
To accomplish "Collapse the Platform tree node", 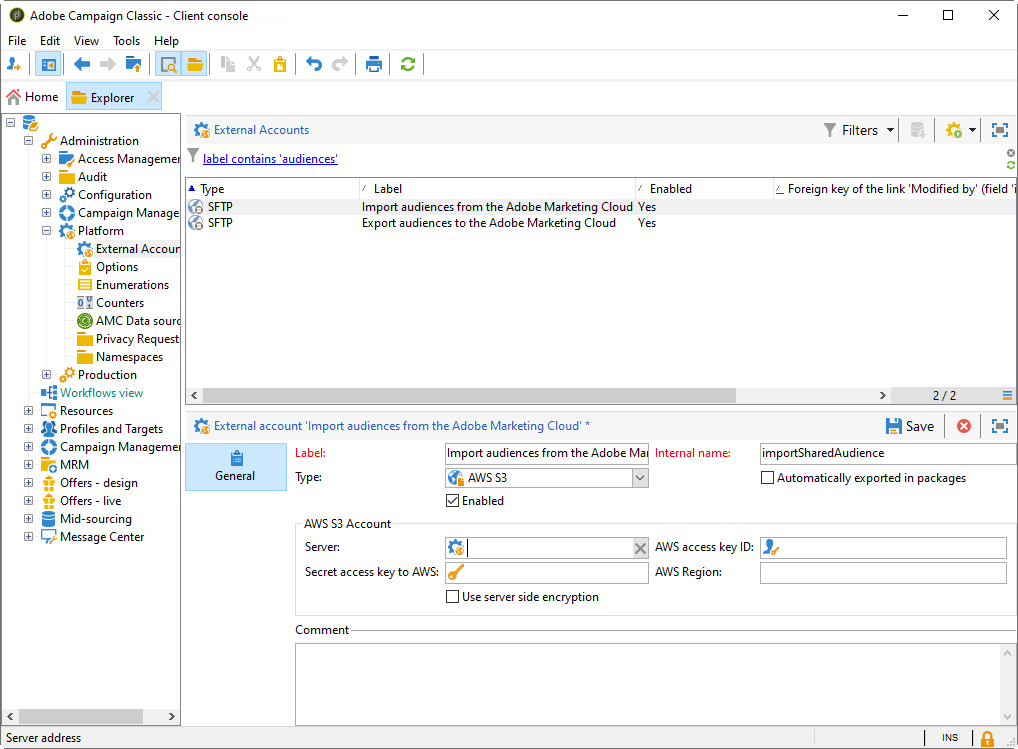I will (x=47, y=230).
